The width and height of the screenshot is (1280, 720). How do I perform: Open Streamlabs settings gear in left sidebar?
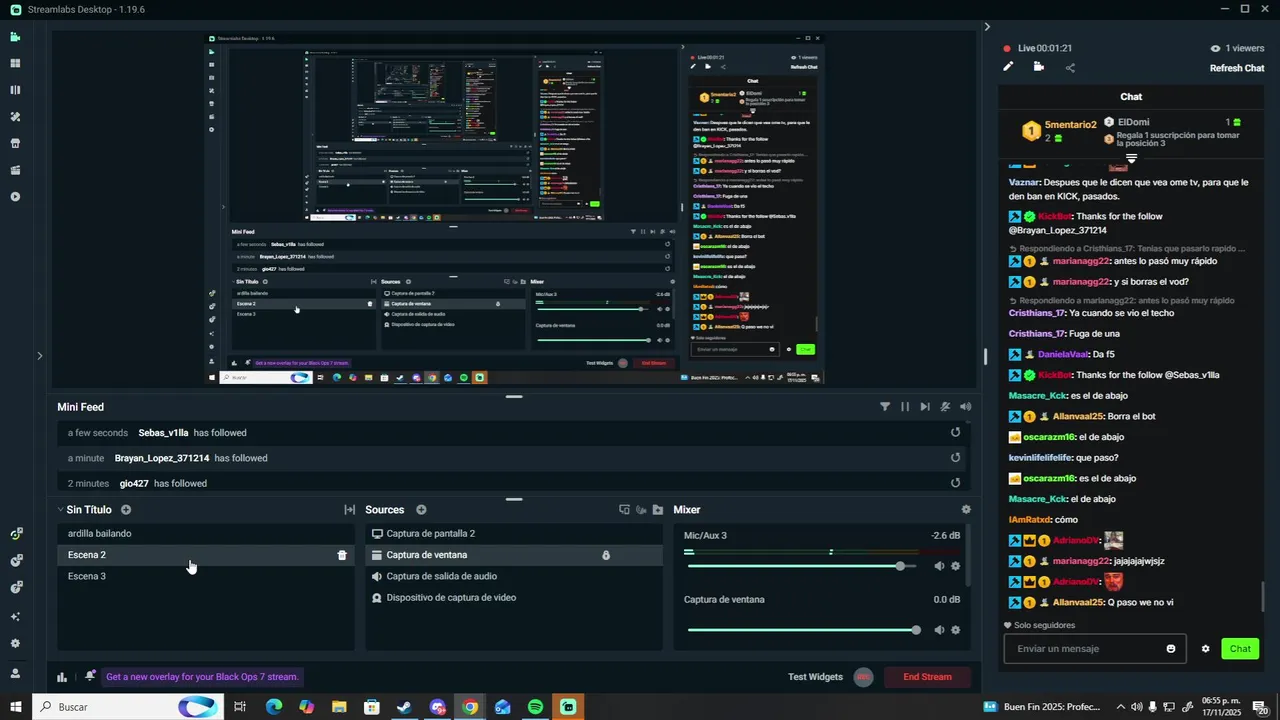pyautogui.click(x=15, y=644)
